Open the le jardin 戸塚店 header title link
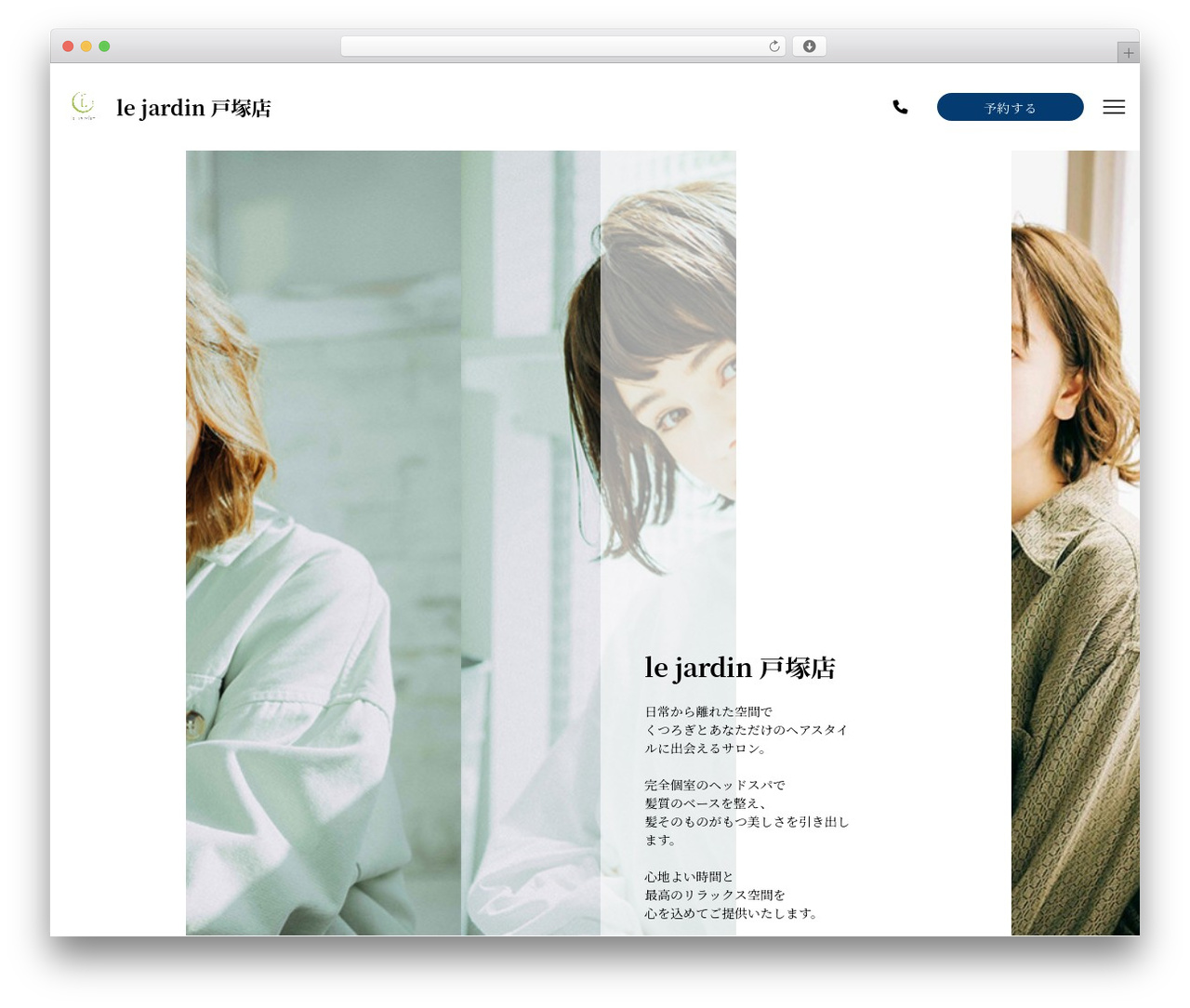 pos(193,108)
